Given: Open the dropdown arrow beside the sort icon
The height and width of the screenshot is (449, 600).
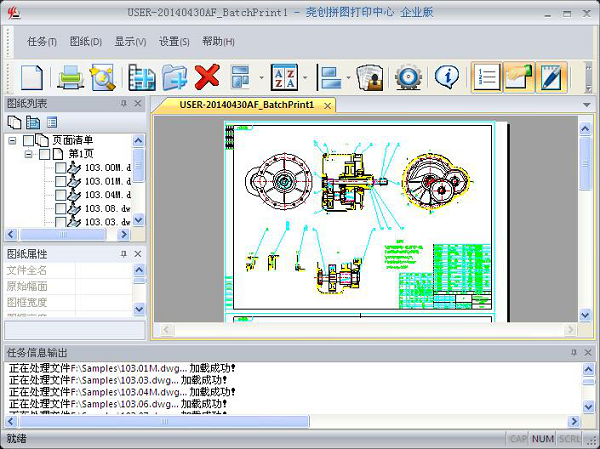Looking at the screenshot, I should (303, 77).
